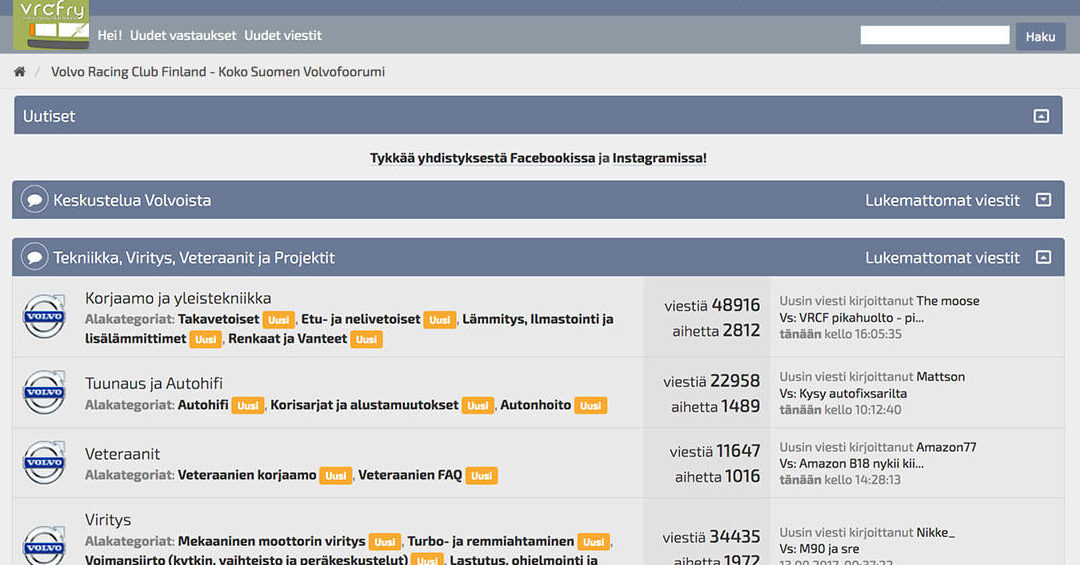Collapse the Tekniikka, Viritys, Veteraanit ja Projektit category
Screen dimensions: 1080x565
coord(1043,257)
